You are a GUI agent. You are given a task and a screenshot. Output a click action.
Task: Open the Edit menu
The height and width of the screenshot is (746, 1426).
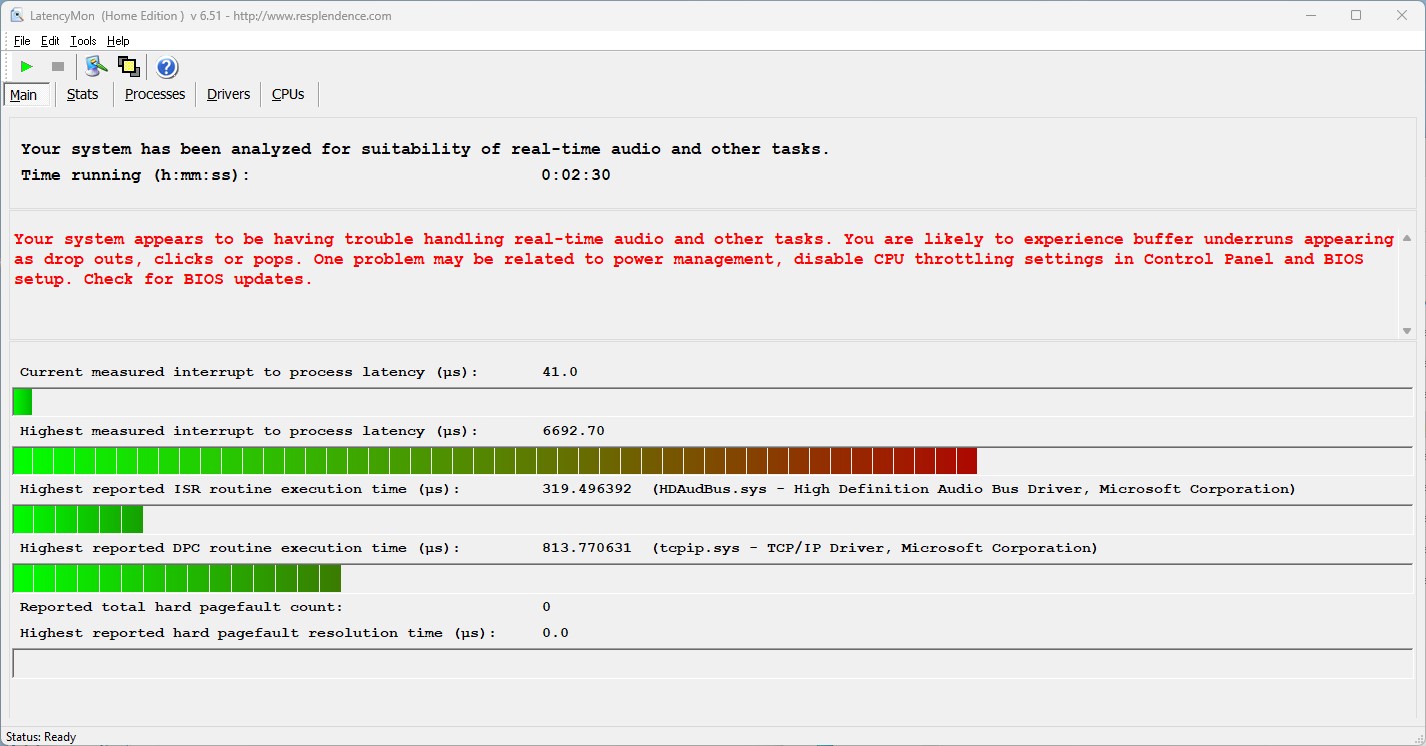pos(50,41)
